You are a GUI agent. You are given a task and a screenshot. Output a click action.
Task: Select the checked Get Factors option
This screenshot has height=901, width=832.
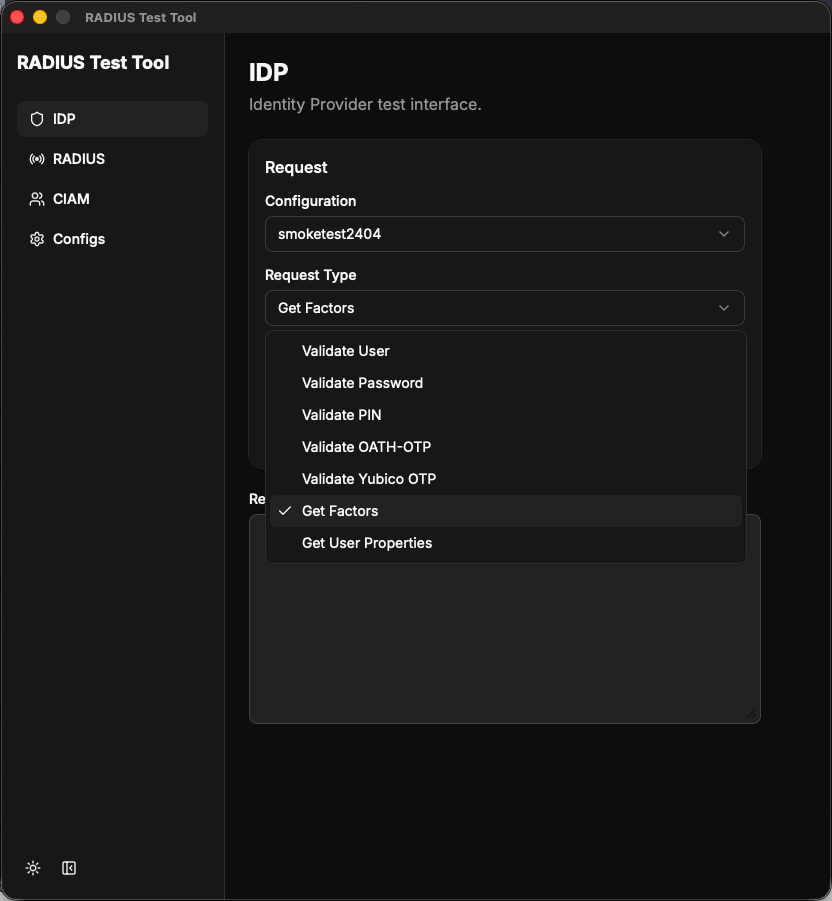506,511
